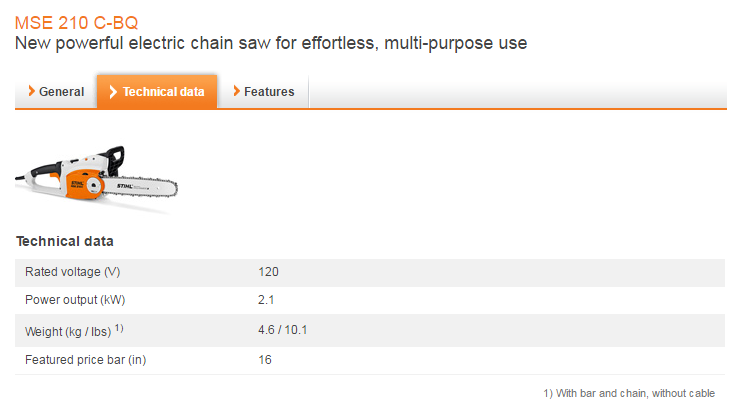Select the Power output (kW) row label

75,300
